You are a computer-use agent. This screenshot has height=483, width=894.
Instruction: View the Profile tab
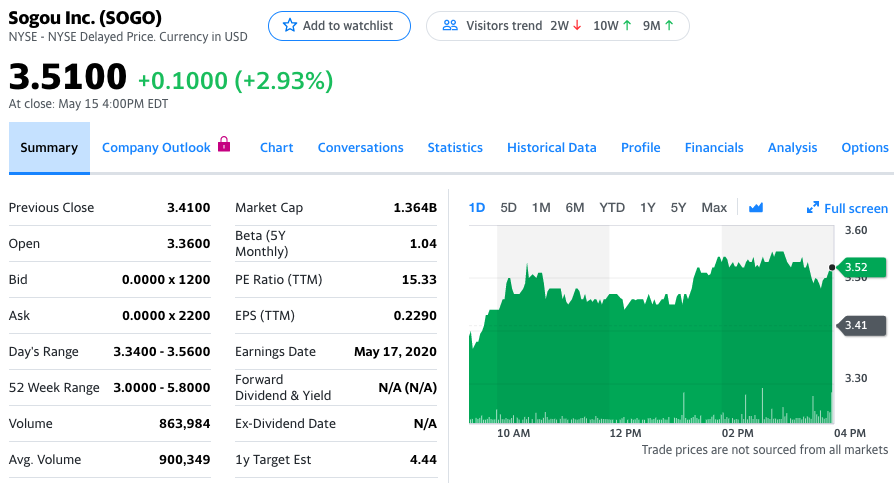click(x=641, y=148)
